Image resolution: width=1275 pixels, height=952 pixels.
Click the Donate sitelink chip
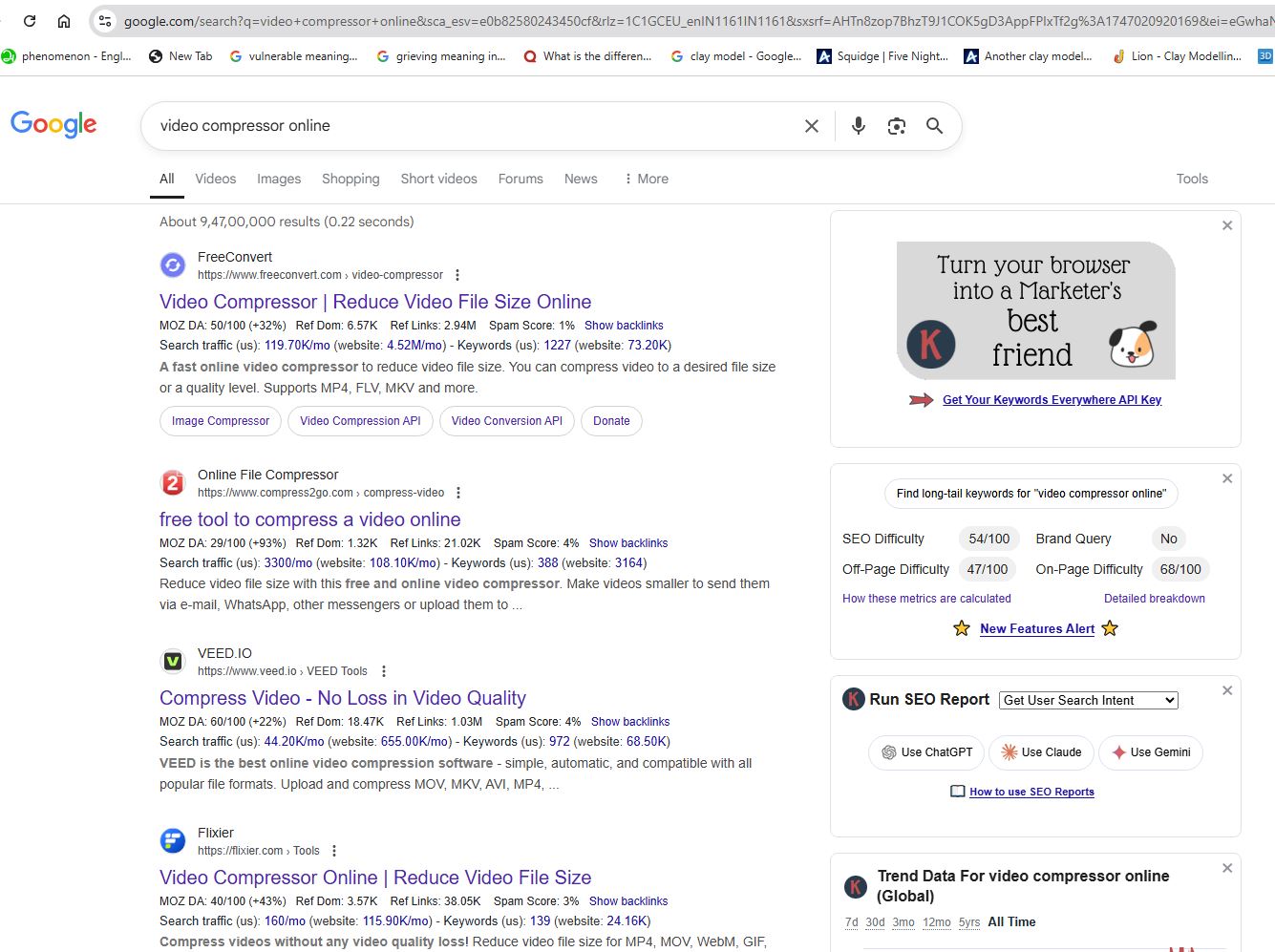(x=611, y=421)
